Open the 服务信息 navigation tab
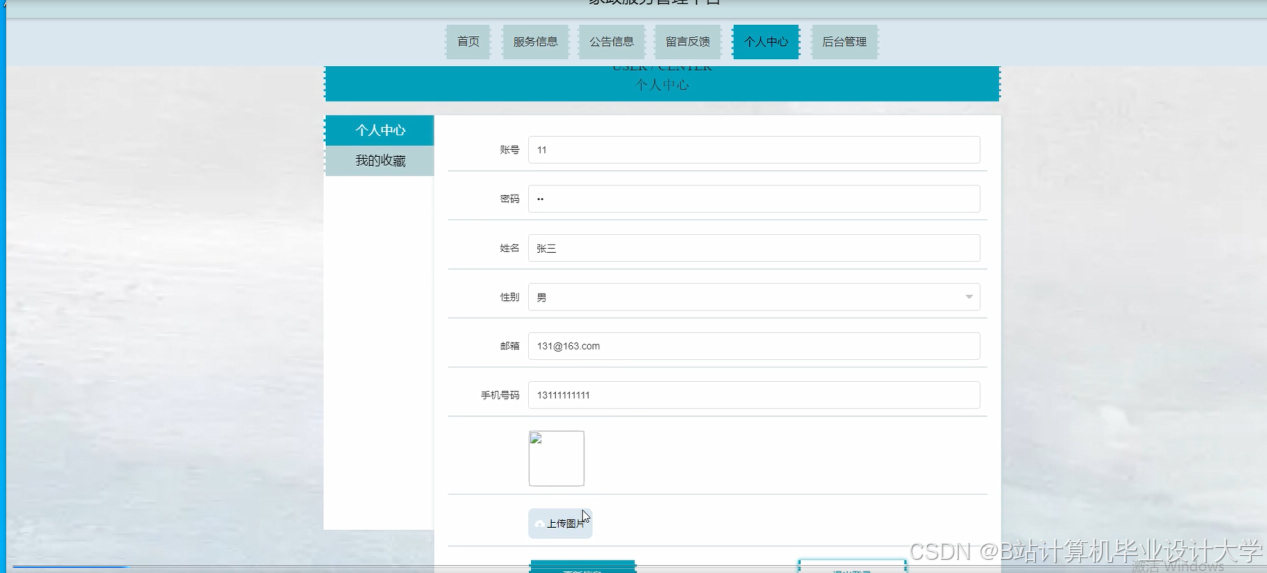The image size is (1267, 573). 535,42
